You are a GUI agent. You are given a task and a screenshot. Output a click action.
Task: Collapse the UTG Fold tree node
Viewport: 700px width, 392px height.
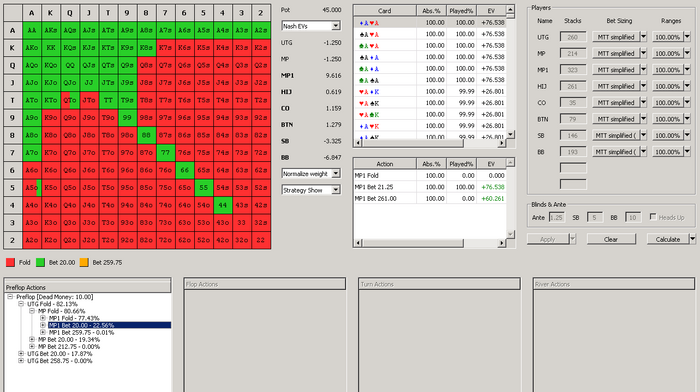pos(21,304)
